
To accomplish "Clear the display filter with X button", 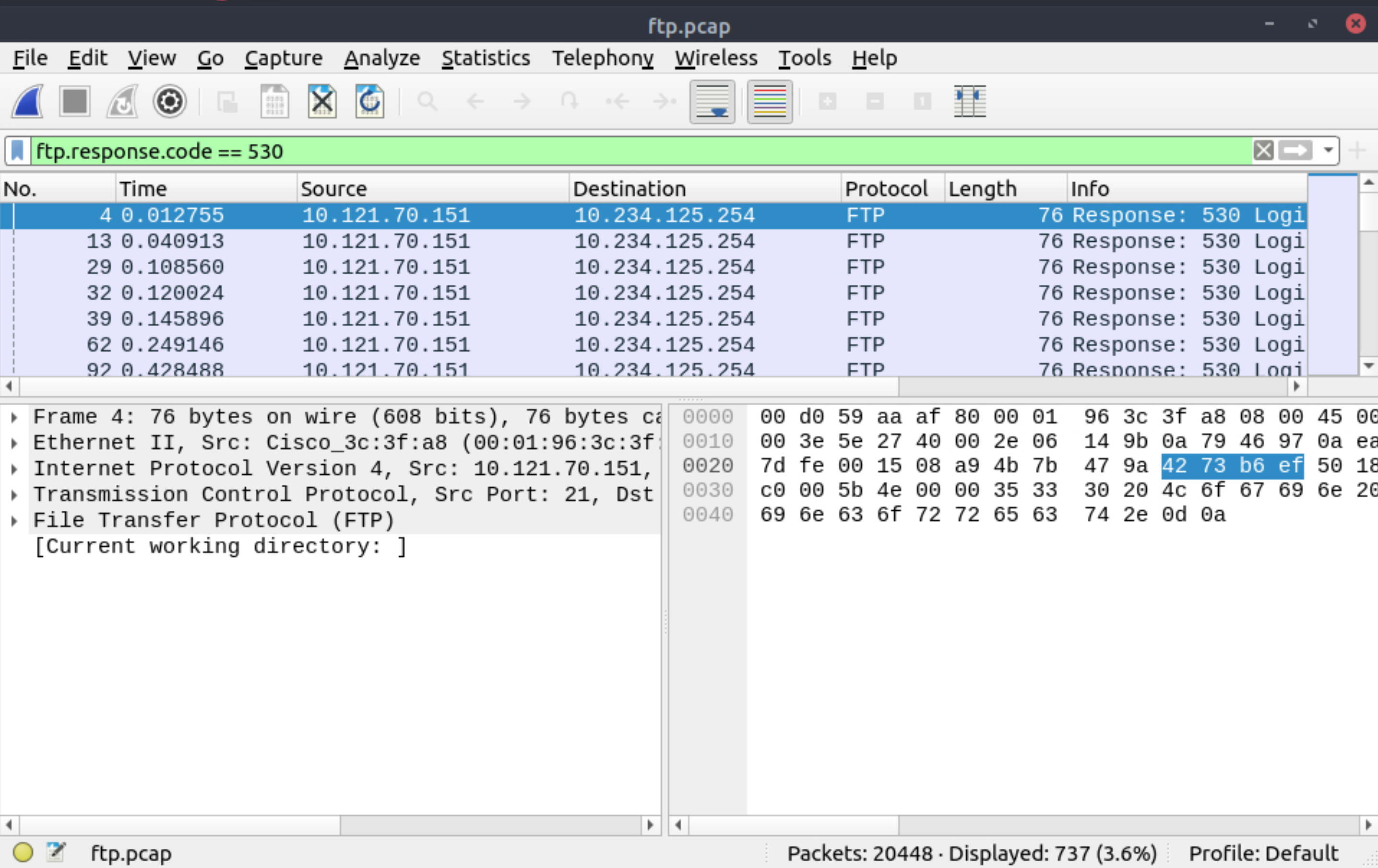I will [x=1263, y=151].
